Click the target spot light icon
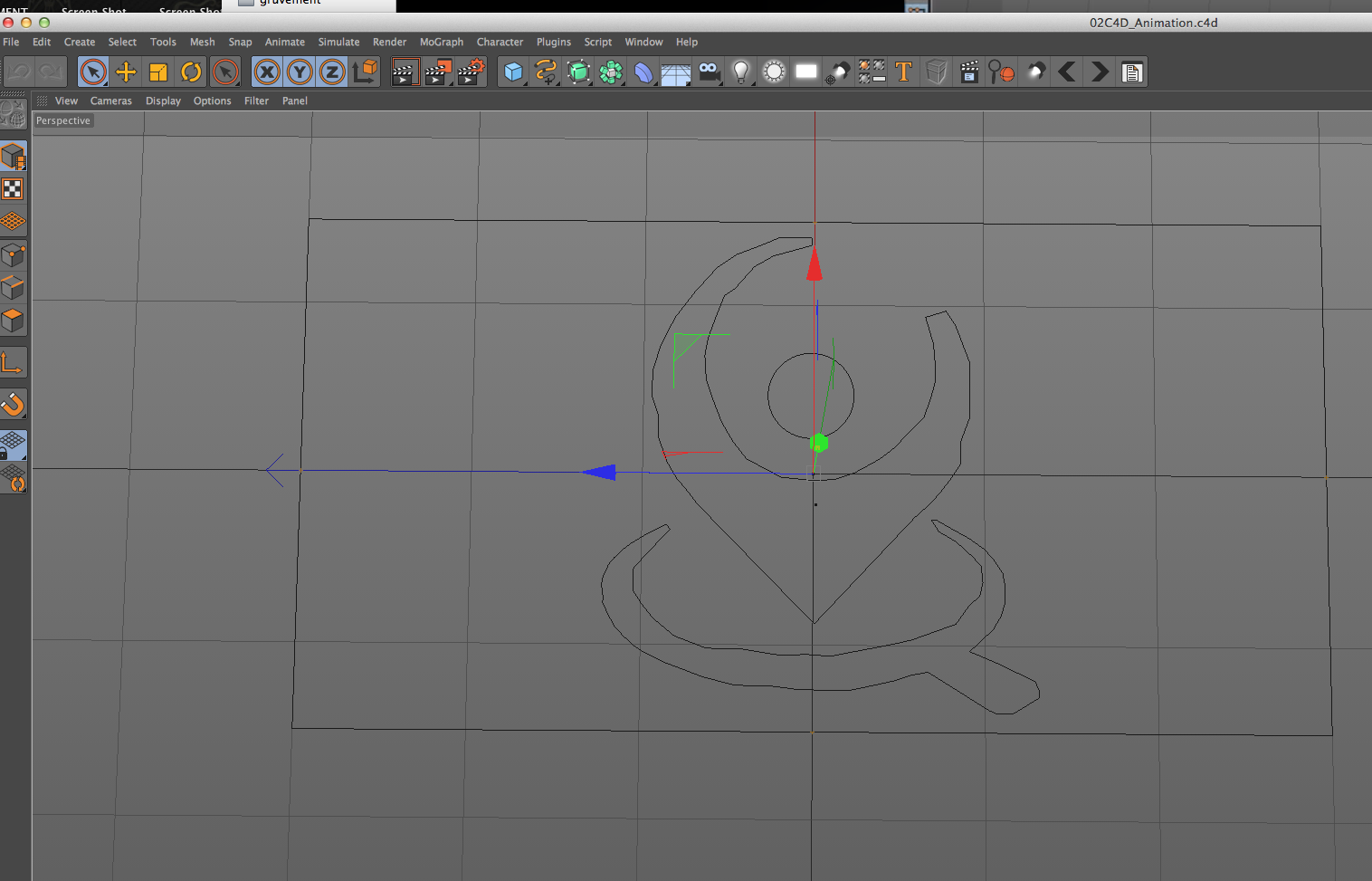The height and width of the screenshot is (881, 1372). 838,72
